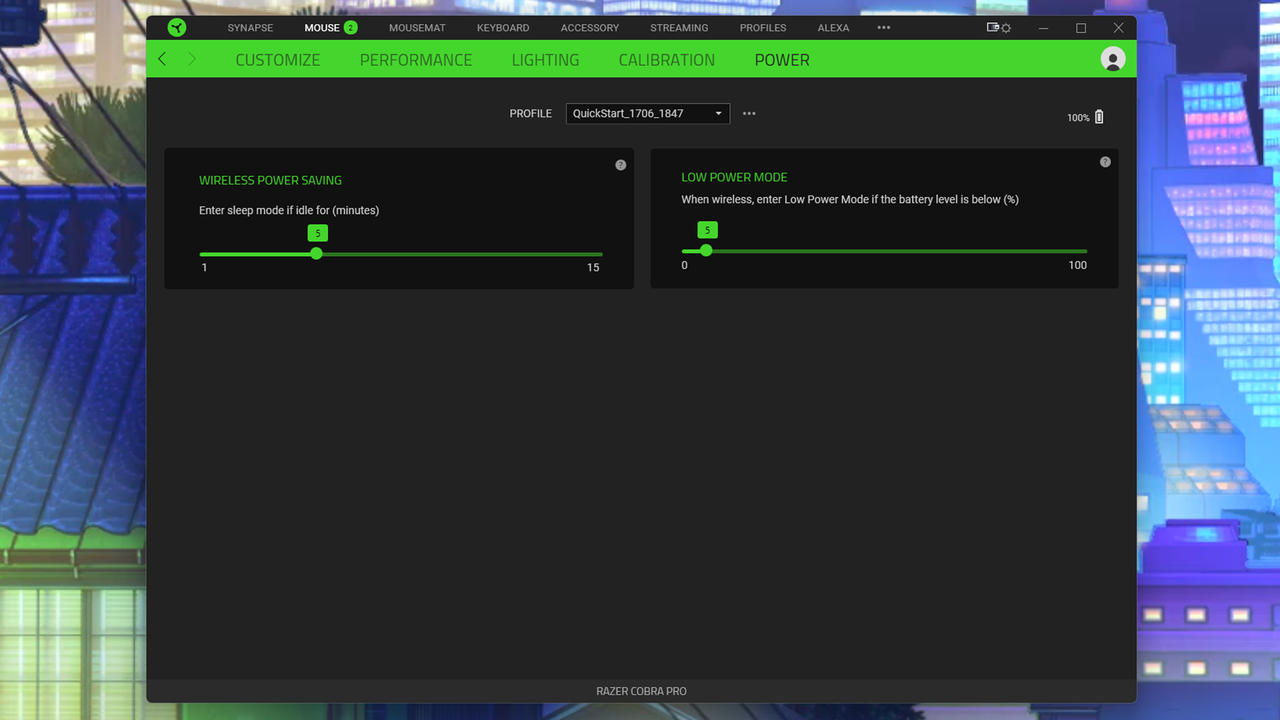Click the Low Power Mode heading
The image size is (1280, 720).
[x=734, y=177]
